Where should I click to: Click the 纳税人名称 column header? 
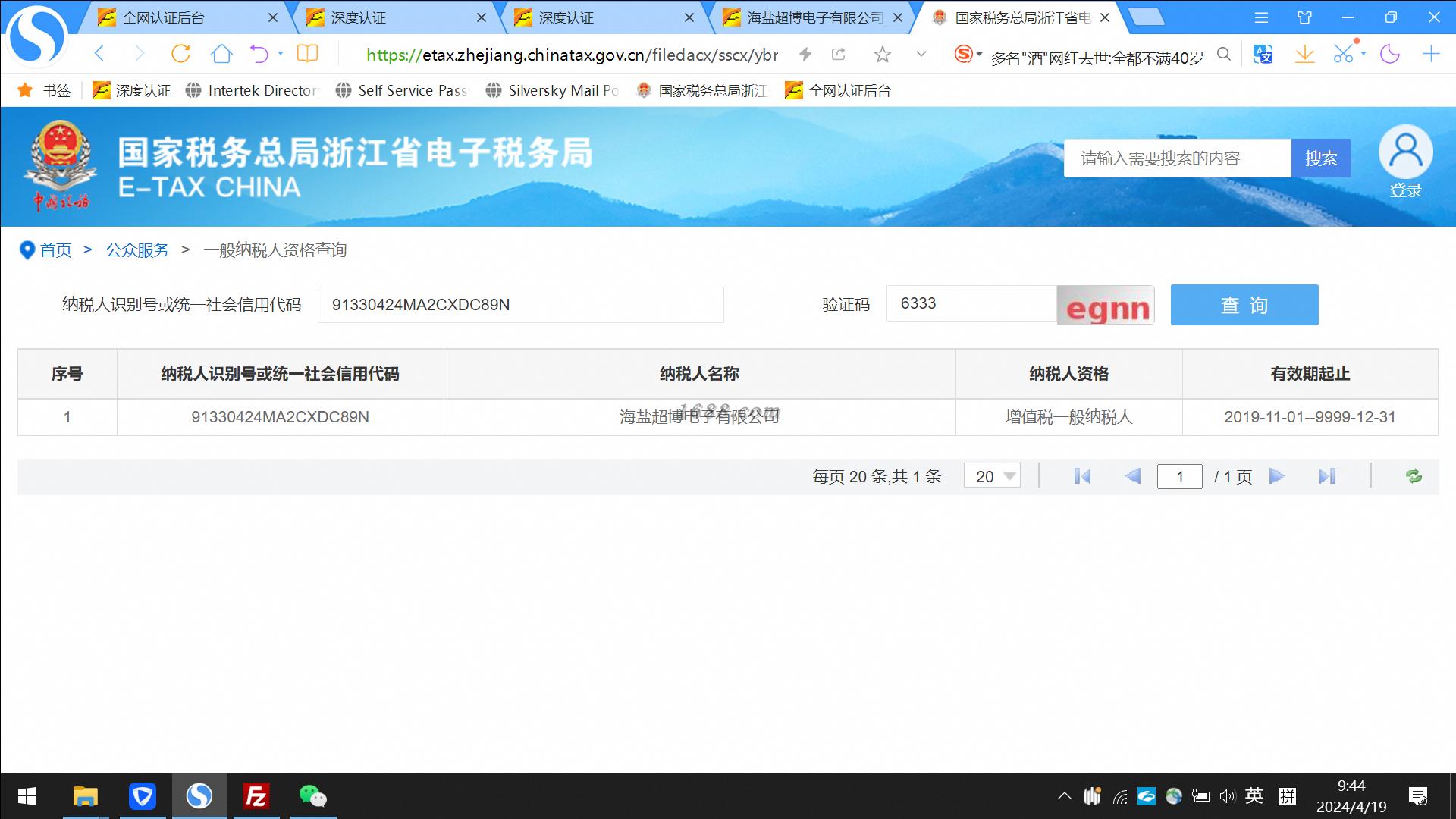pos(699,374)
